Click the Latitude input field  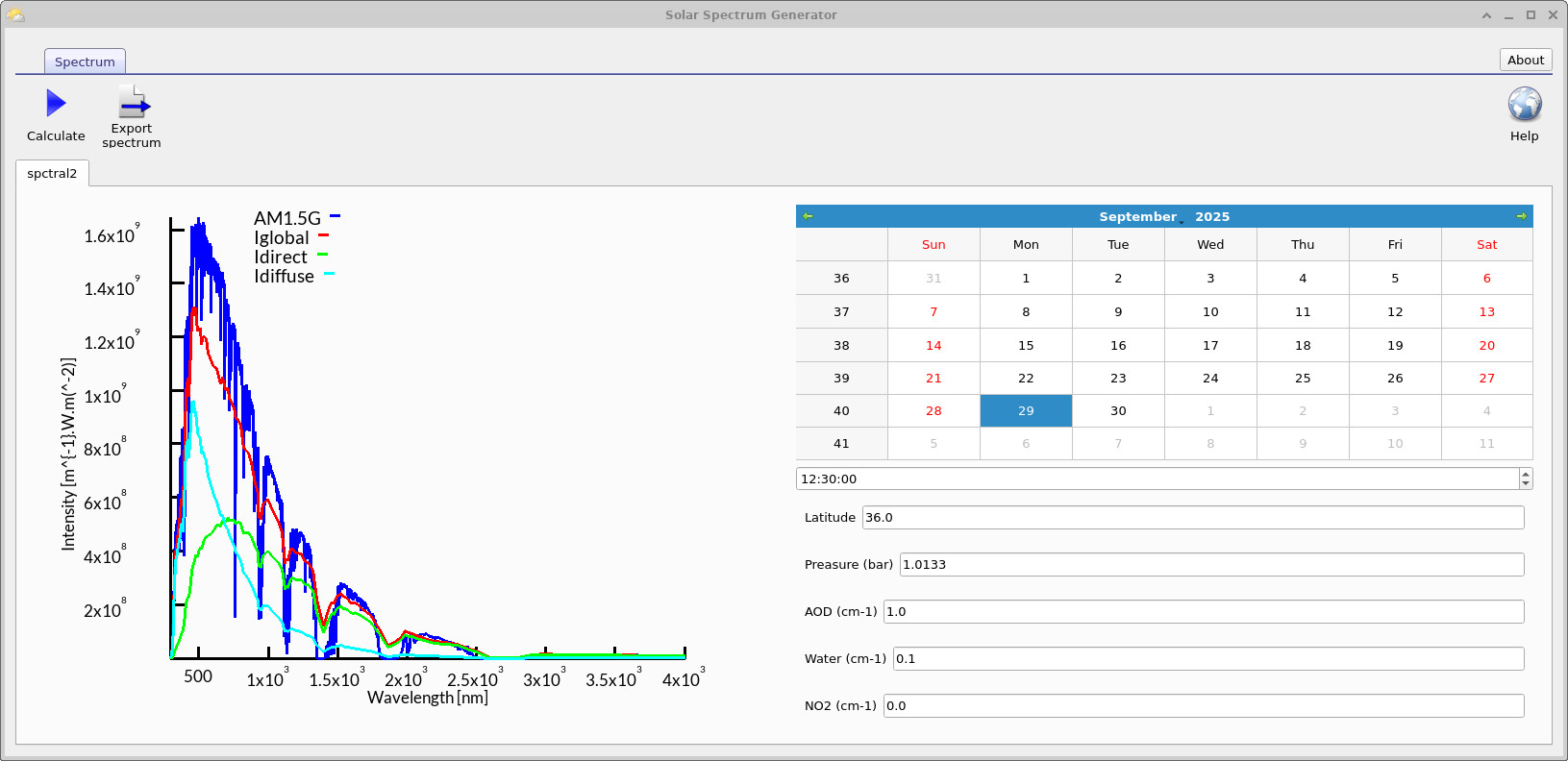click(x=1192, y=518)
